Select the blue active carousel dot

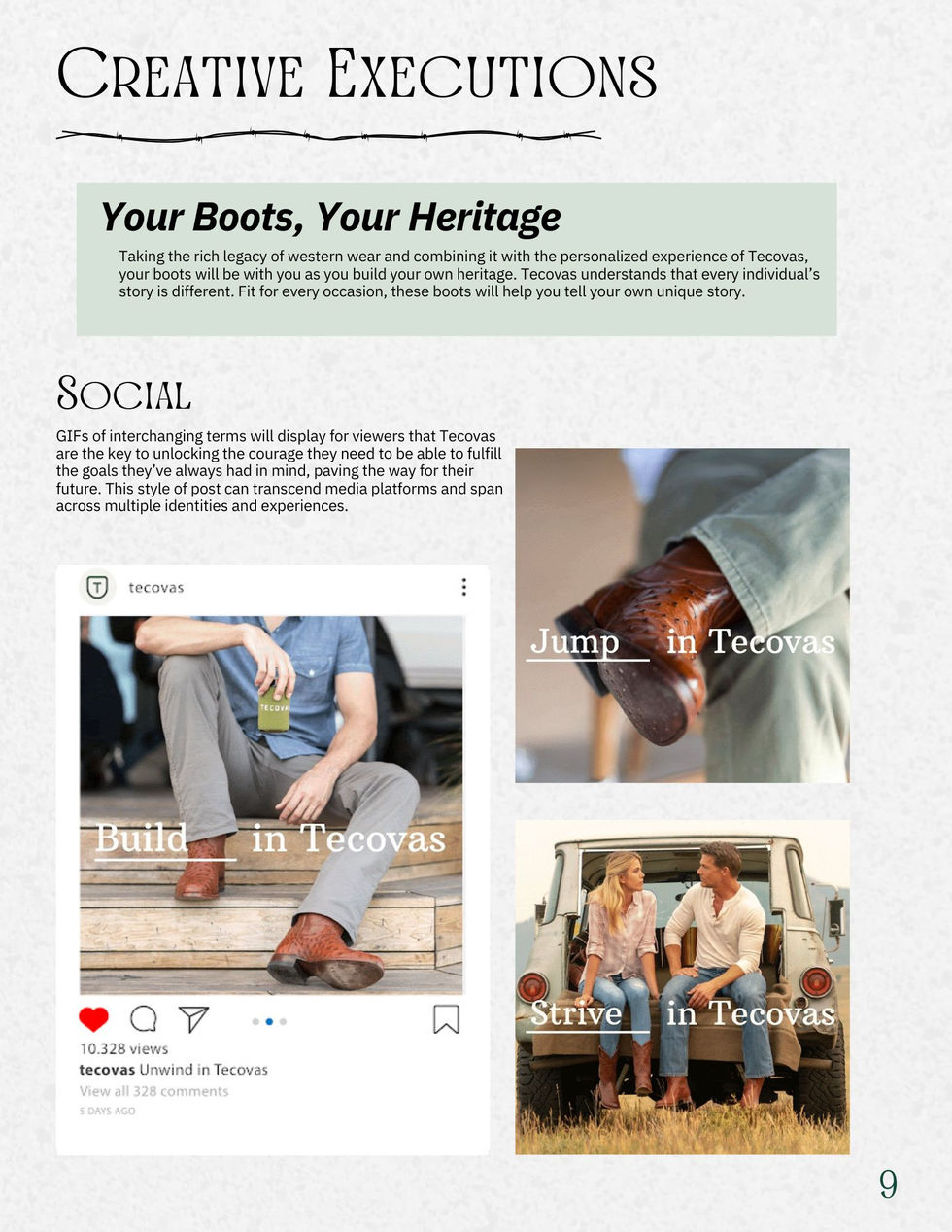(269, 1021)
